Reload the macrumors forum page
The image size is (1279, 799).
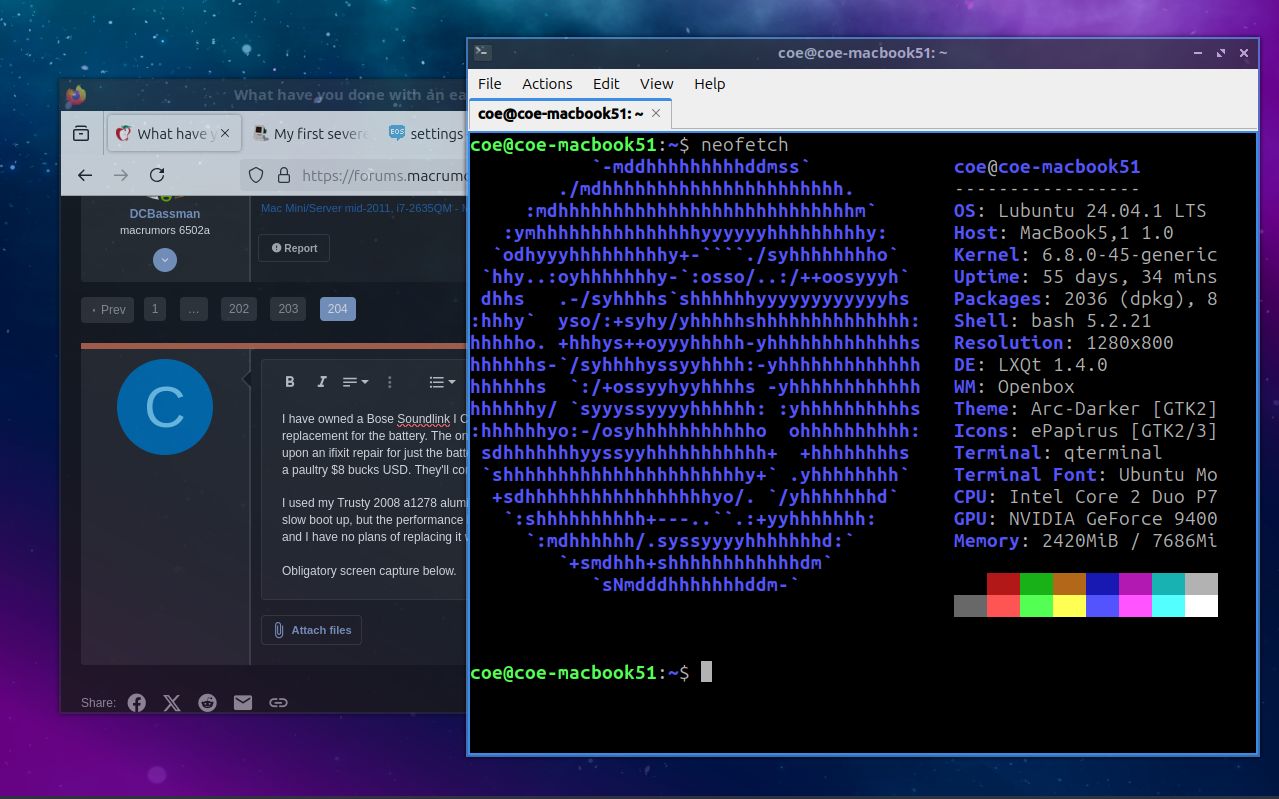coord(157,175)
